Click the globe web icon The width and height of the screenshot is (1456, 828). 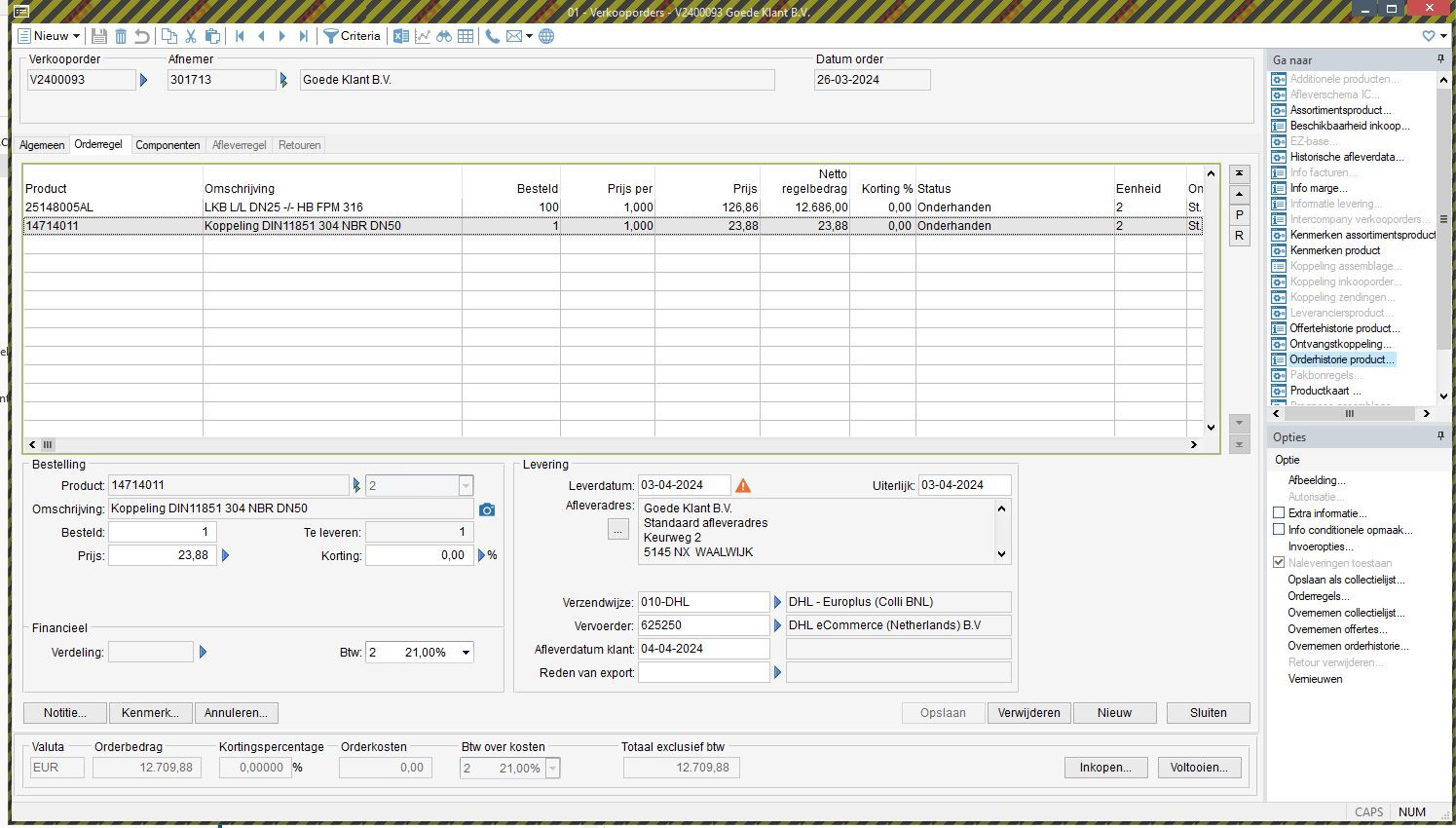pos(546,36)
